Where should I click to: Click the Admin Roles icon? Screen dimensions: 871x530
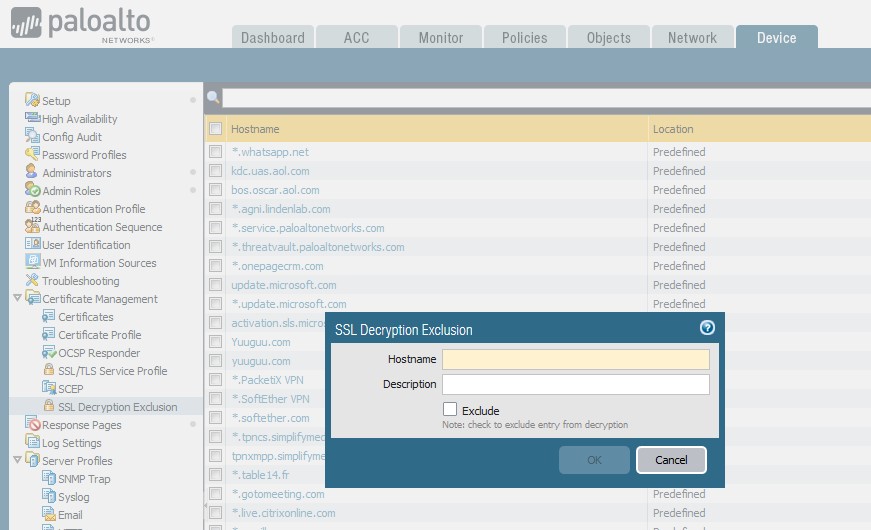(x=32, y=189)
